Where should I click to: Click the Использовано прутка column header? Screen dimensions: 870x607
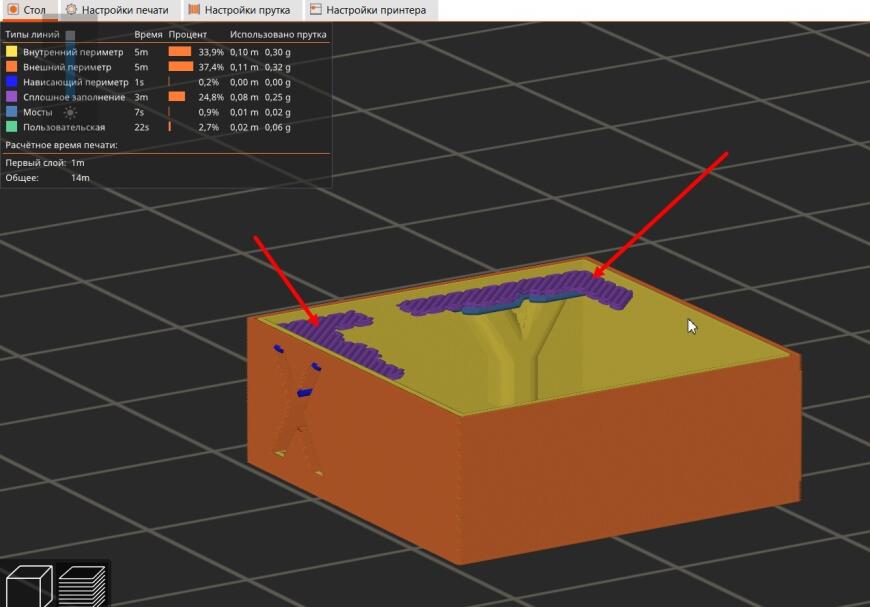click(x=278, y=35)
